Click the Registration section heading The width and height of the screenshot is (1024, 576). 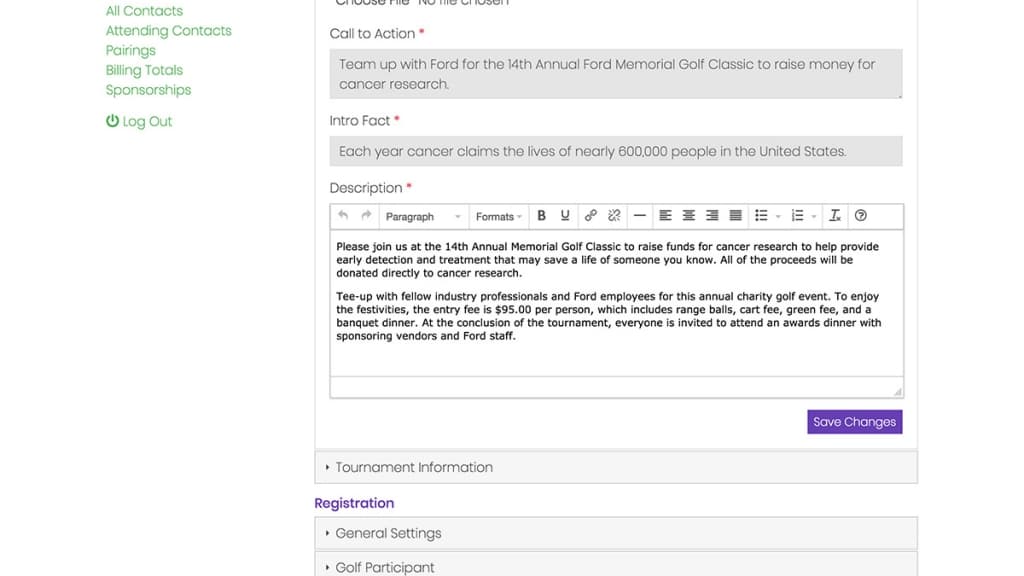(354, 503)
